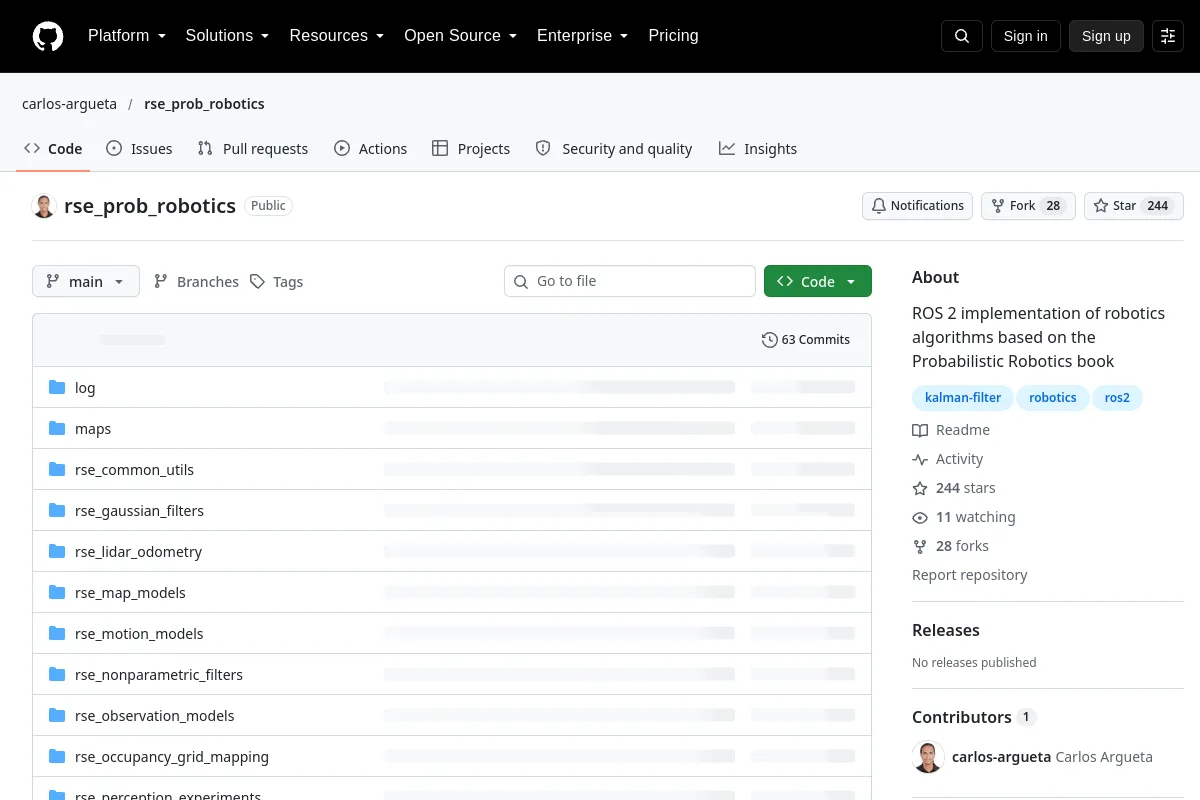Fork the rse_prob_robotics repository

pos(1028,206)
